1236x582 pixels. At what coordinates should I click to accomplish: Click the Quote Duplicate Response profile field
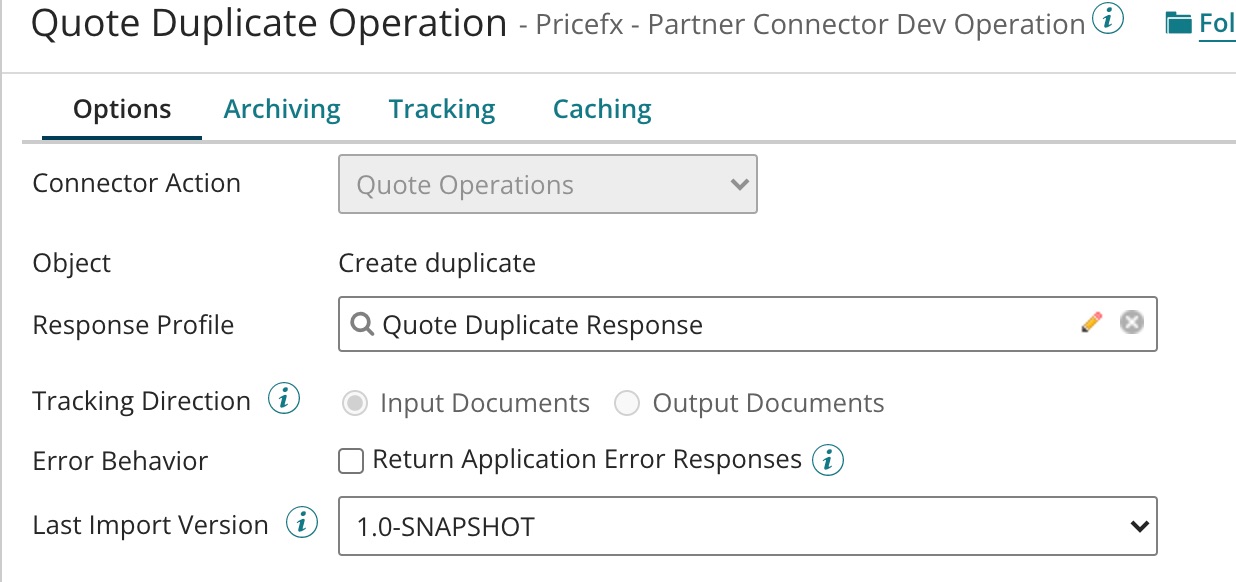(x=700, y=324)
